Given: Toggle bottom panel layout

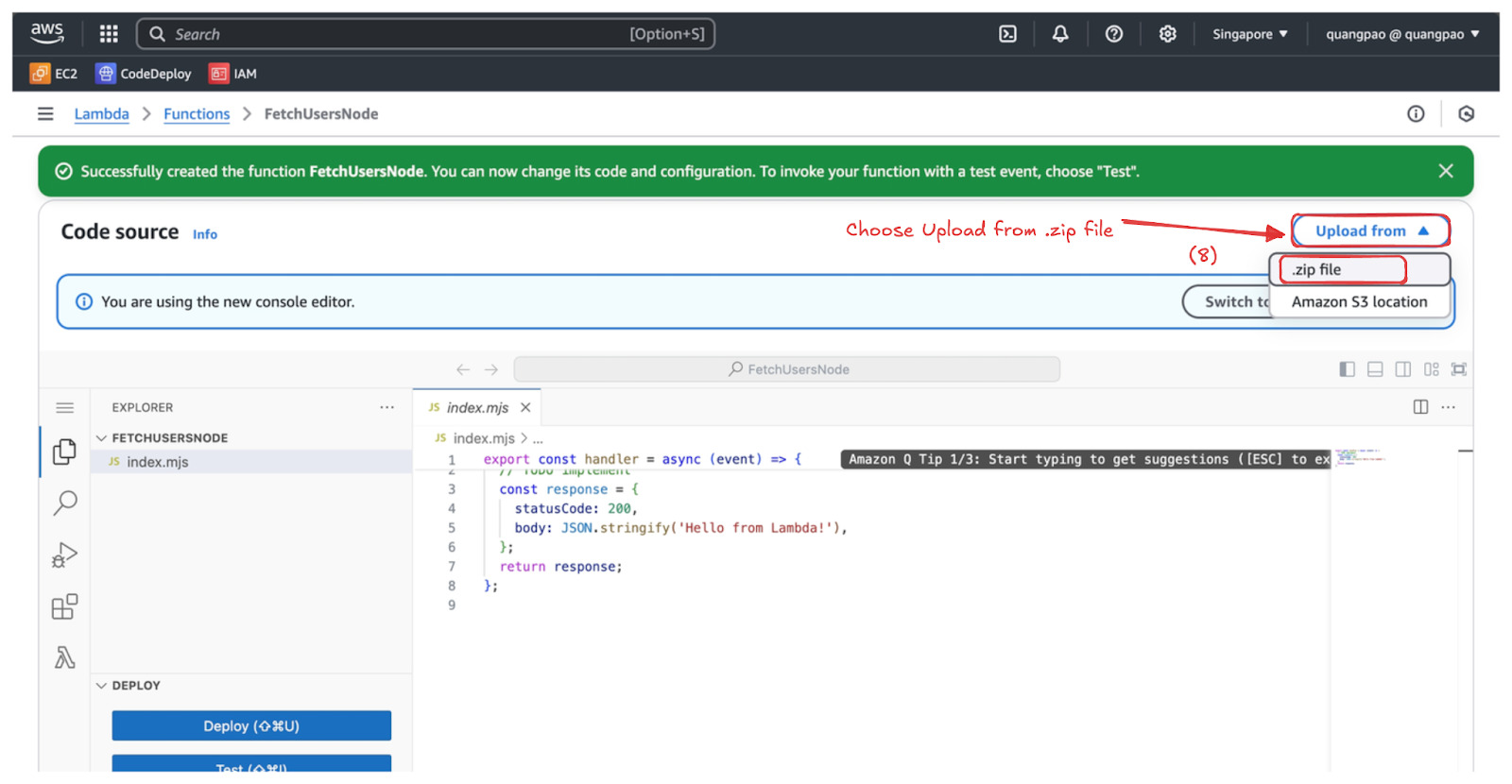Looking at the screenshot, I should (1375, 369).
